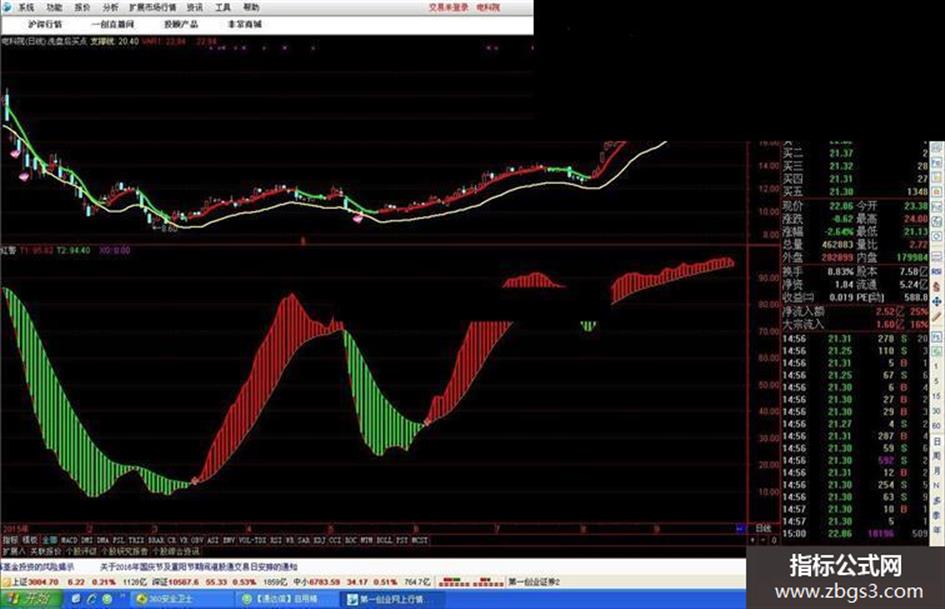Switch to 60-minute period in sidebar
Screen dimensions: 945x609
pos(937,426)
